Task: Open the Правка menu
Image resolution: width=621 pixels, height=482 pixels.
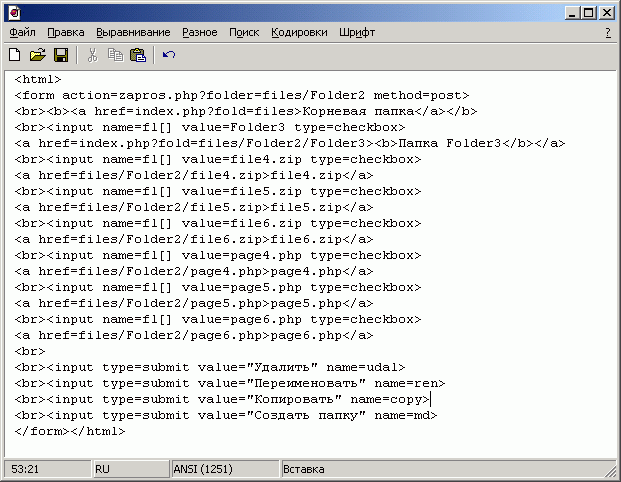Action: point(66,32)
